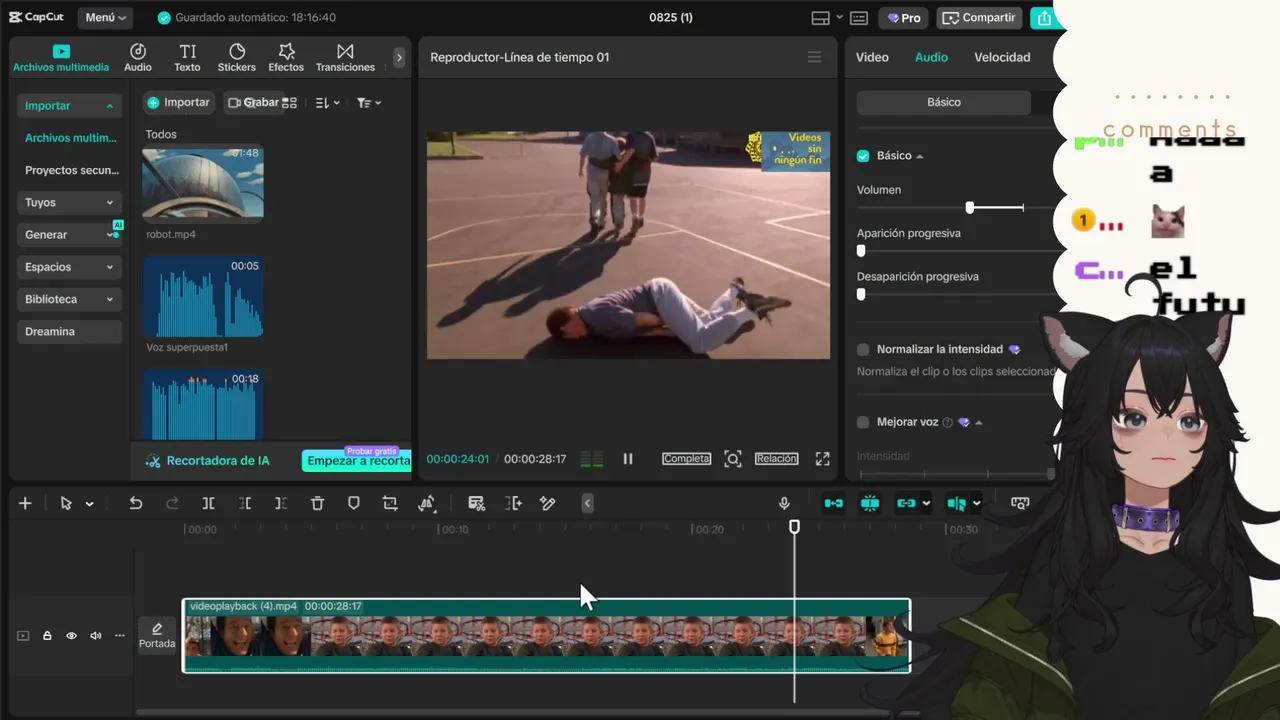Select the robot.mp4 thumbnail
The width and height of the screenshot is (1280, 720).
tap(203, 184)
